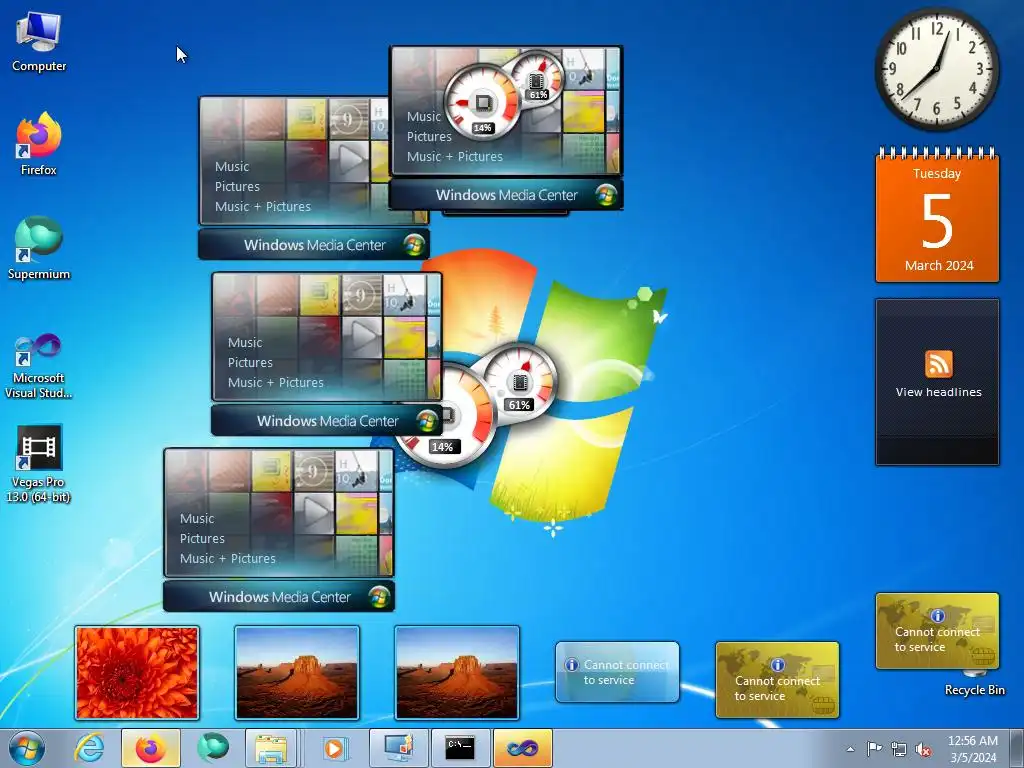Click View headlines in the feed gadget

coord(938,392)
